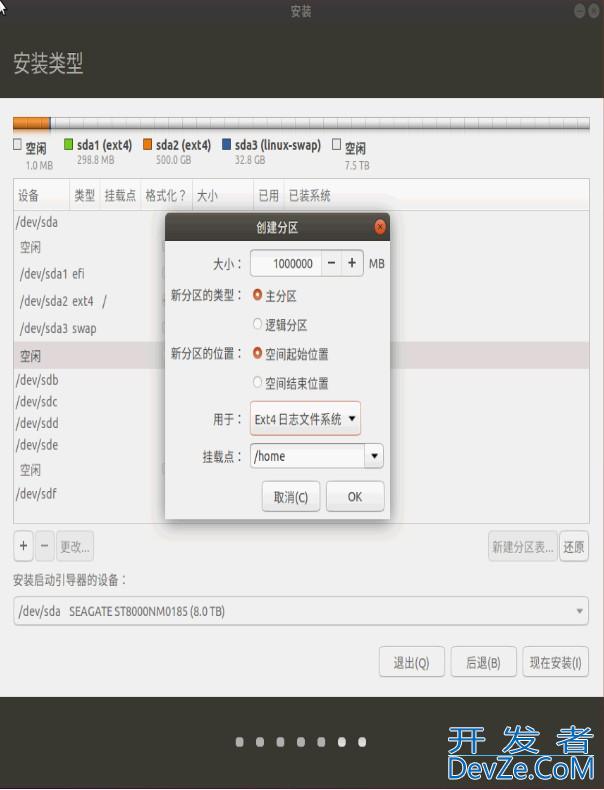The height and width of the screenshot is (790, 604).
Task: Close the 创建分区 dialog with the red X
Action: point(380,227)
